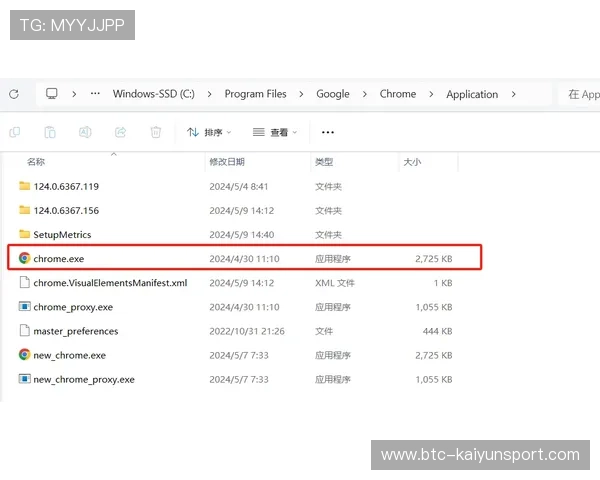Click XML 文件 type cell
This screenshot has width=600, height=480.
tap(335, 283)
